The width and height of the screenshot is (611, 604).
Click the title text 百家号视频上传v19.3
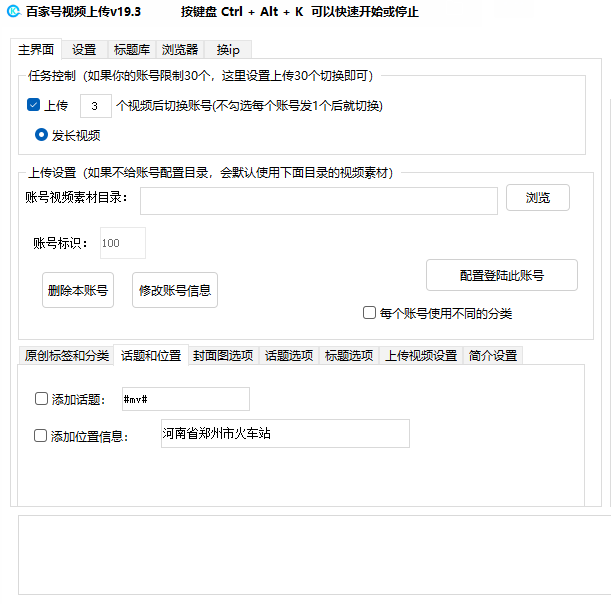83,12
